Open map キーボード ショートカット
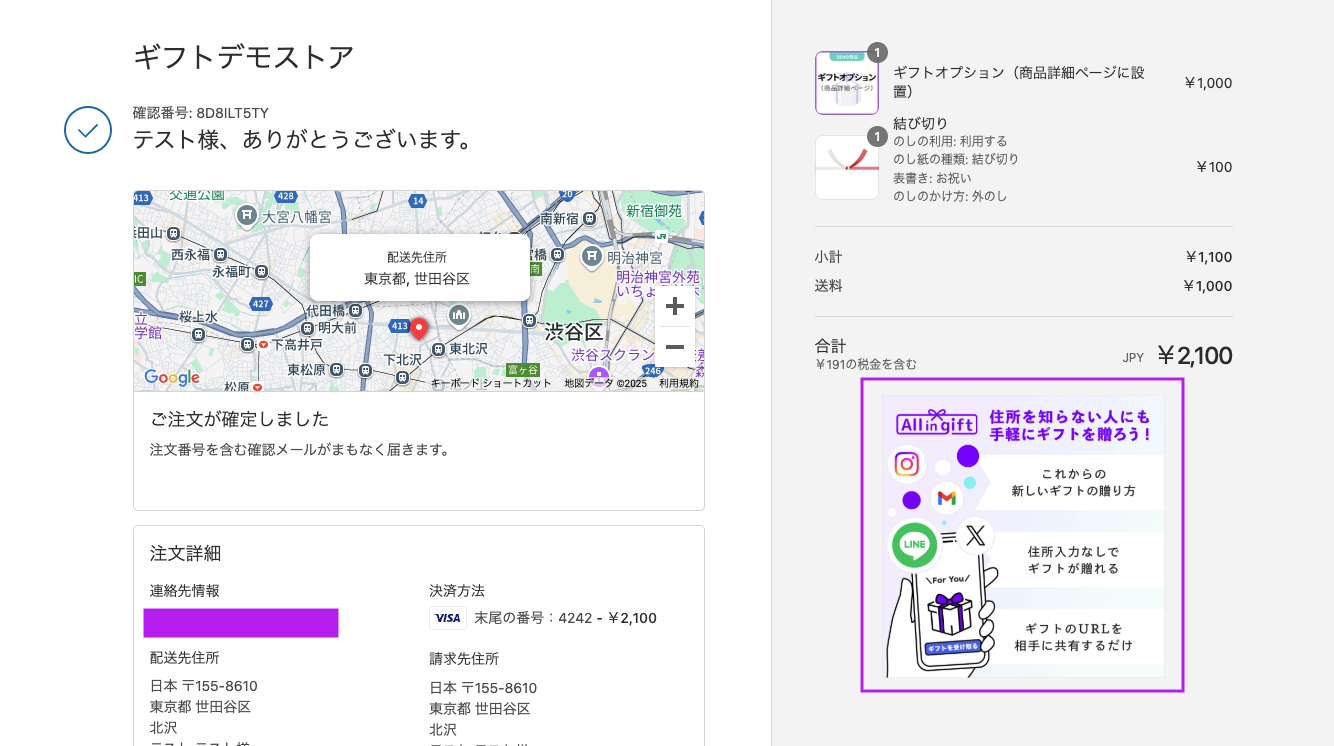The image size is (1334, 746). click(x=491, y=383)
